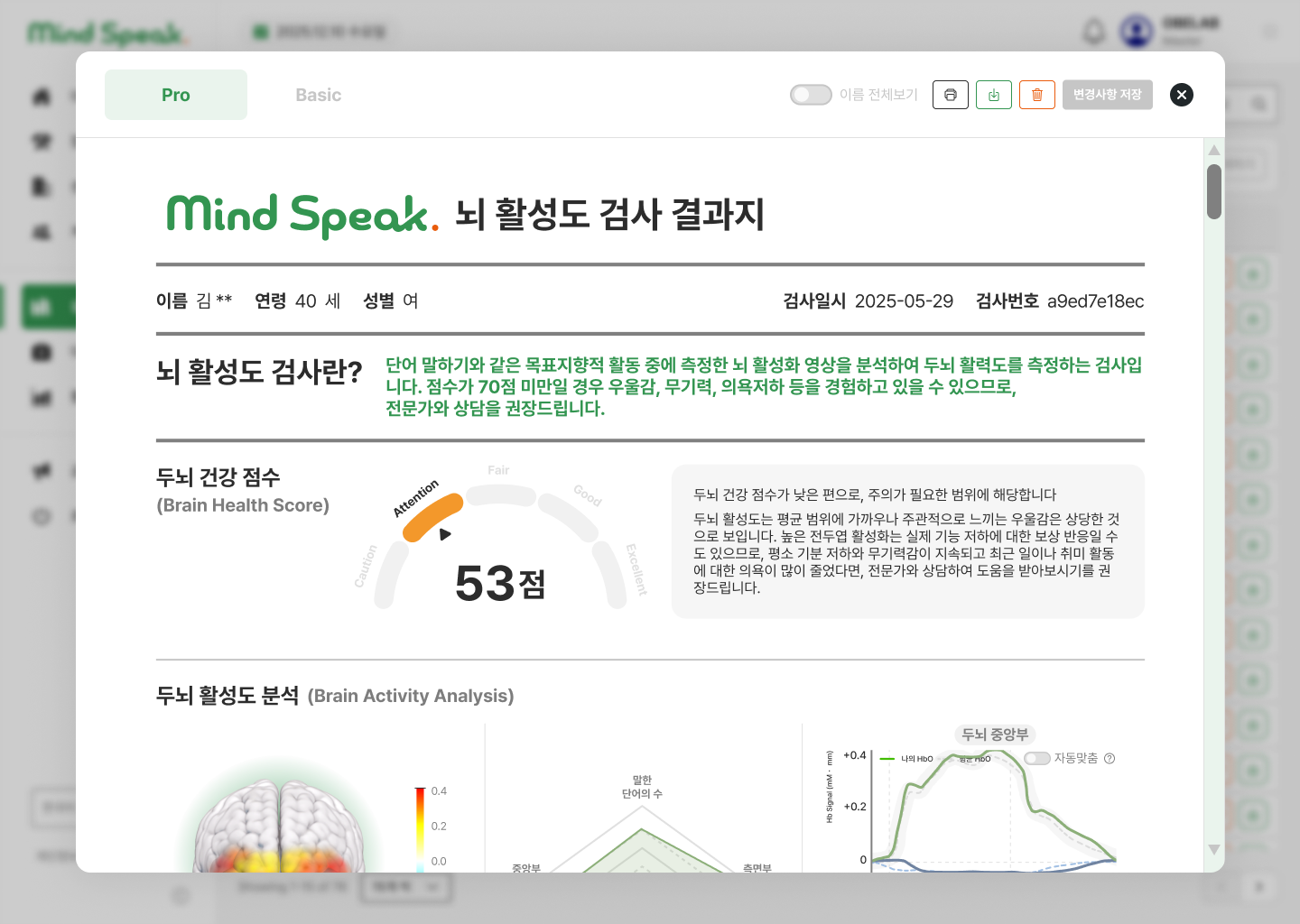Click the scrollbar down arrow in the report
This screenshot has height=924, width=1300.
pyautogui.click(x=1214, y=850)
